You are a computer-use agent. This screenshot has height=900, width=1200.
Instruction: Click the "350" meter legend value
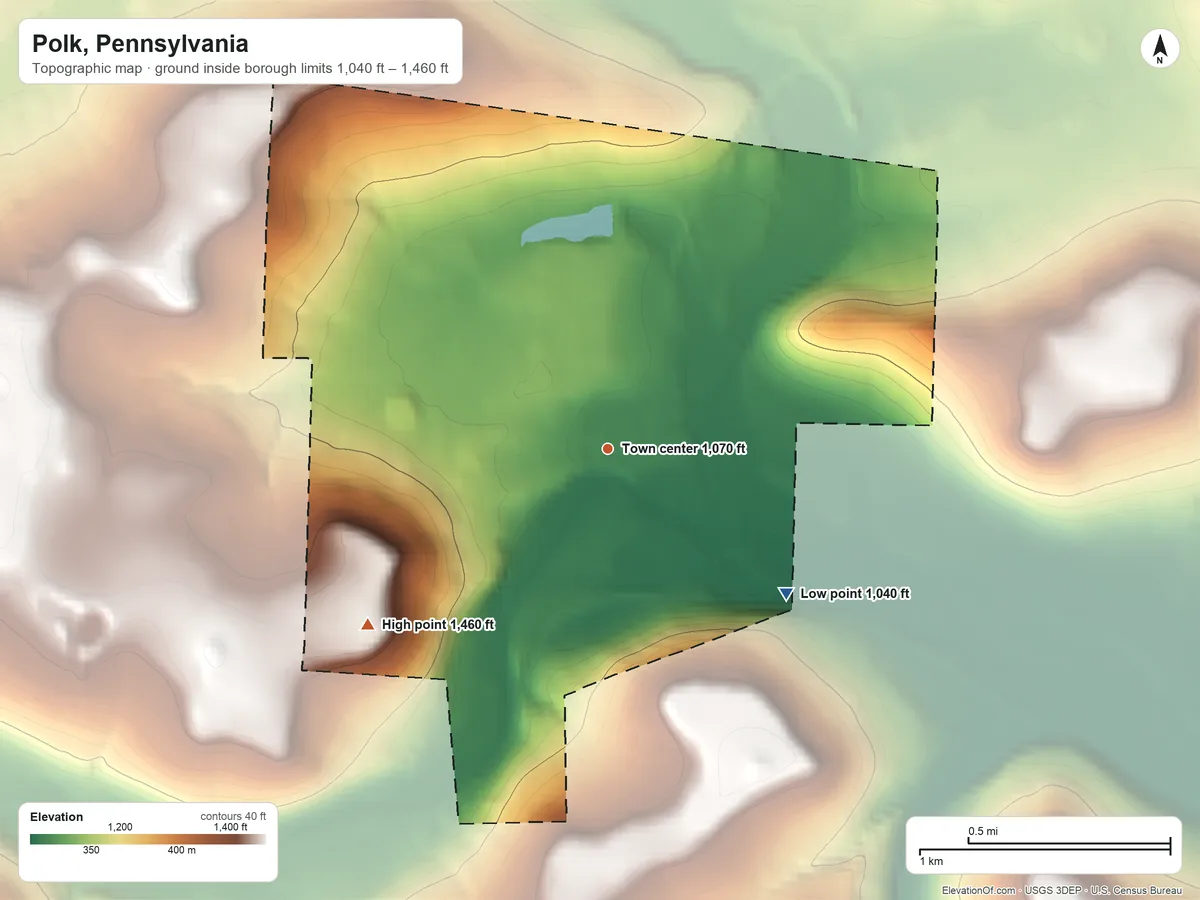(x=91, y=851)
